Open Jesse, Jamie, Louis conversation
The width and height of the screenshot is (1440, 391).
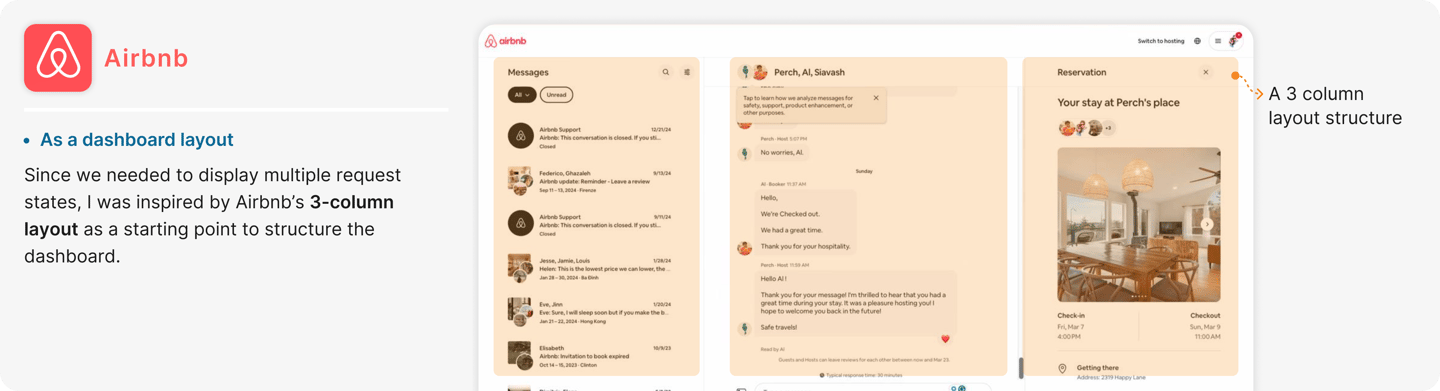[x=590, y=268]
